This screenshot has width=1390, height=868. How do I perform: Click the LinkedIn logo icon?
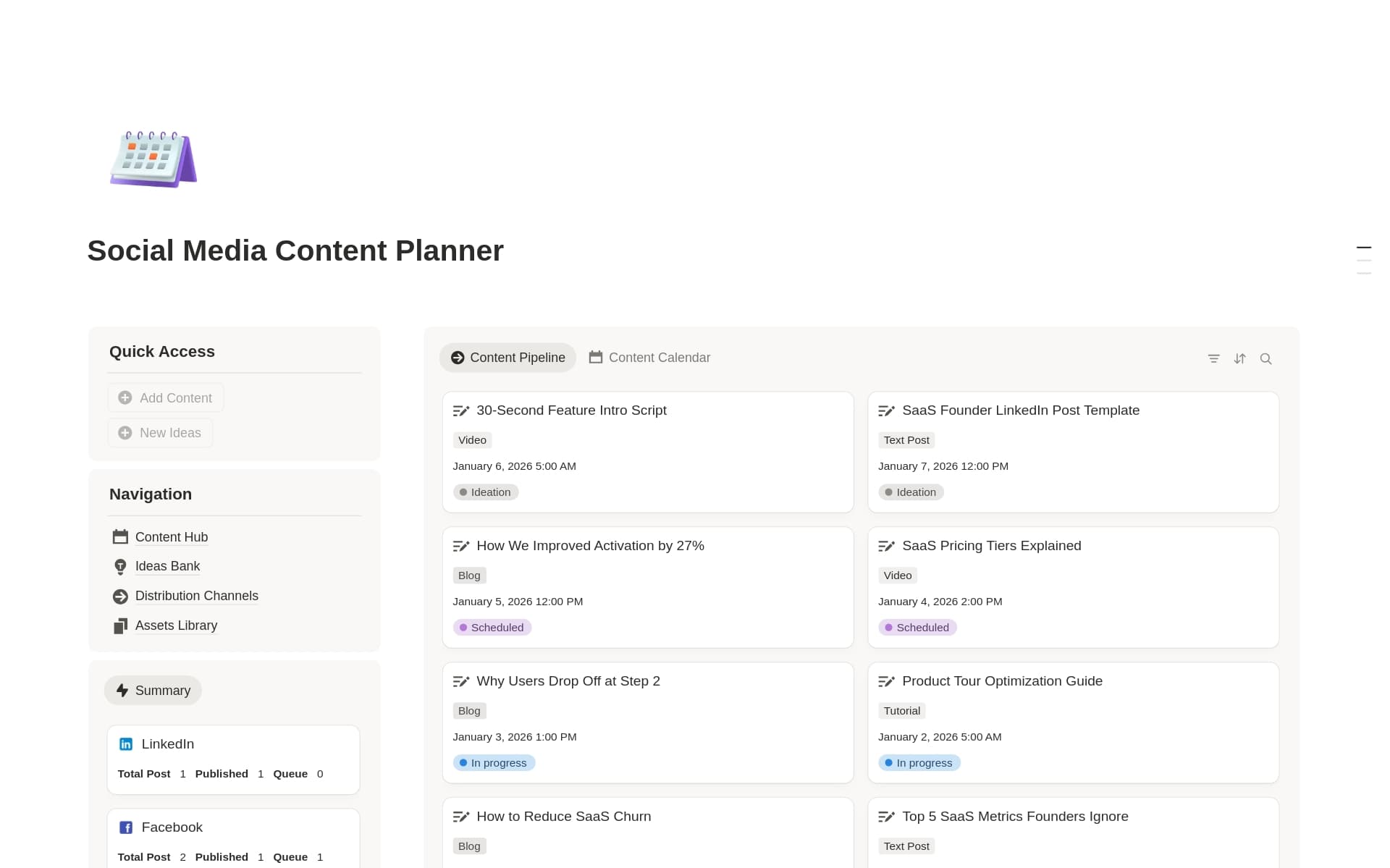(x=126, y=744)
